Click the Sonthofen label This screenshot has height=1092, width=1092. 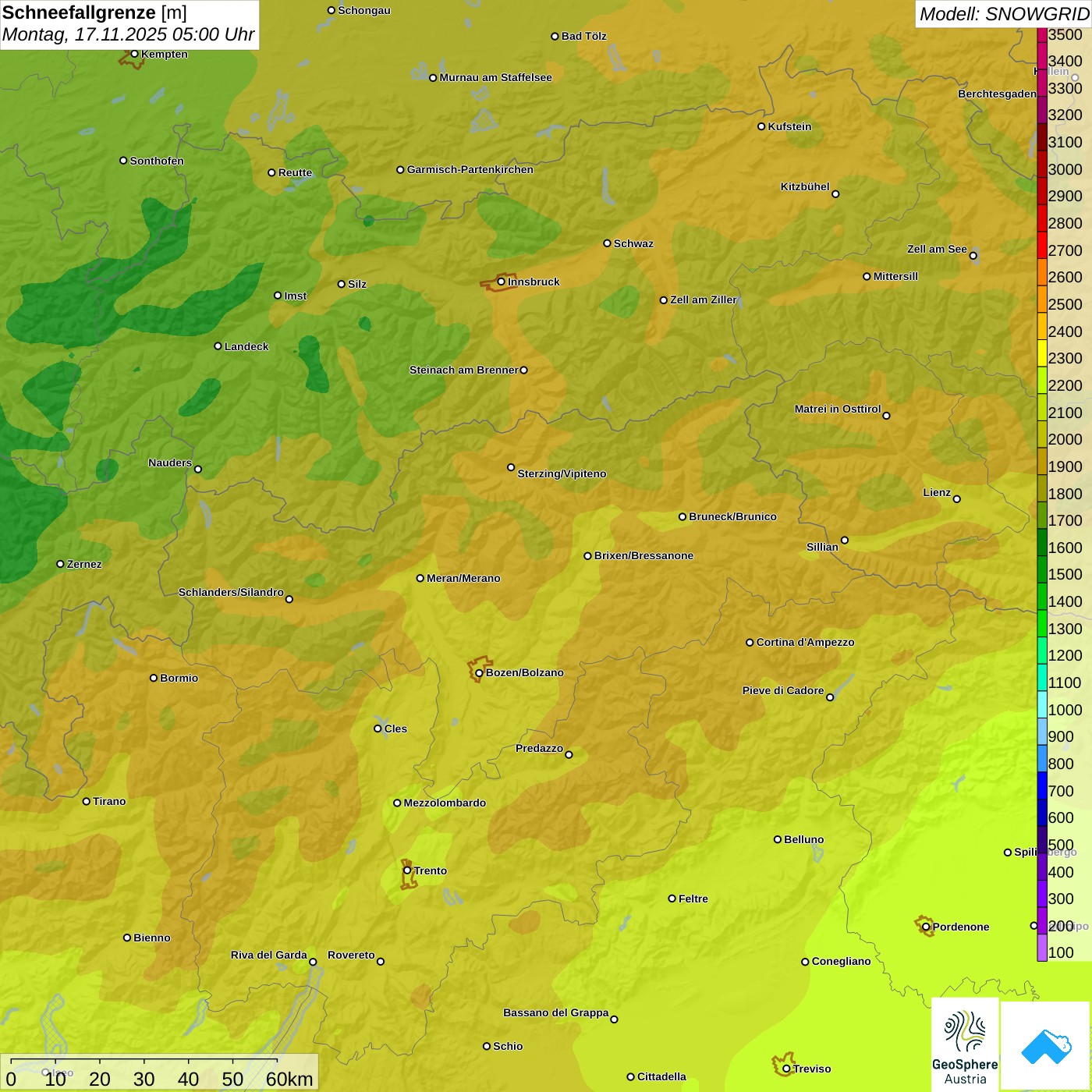(x=157, y=161)
